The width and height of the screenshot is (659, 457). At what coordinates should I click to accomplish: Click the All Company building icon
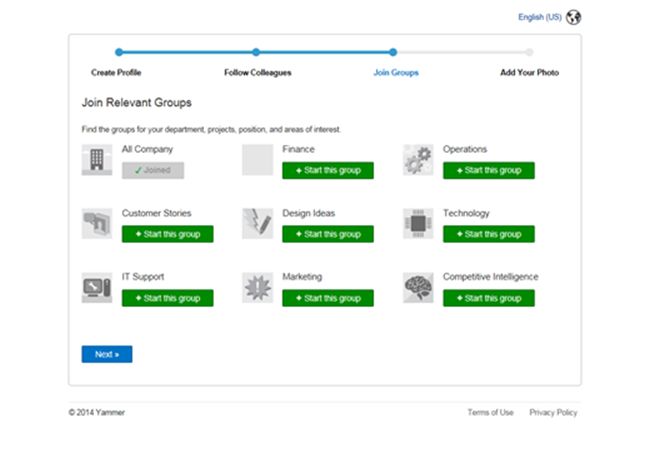coord(97,160)
